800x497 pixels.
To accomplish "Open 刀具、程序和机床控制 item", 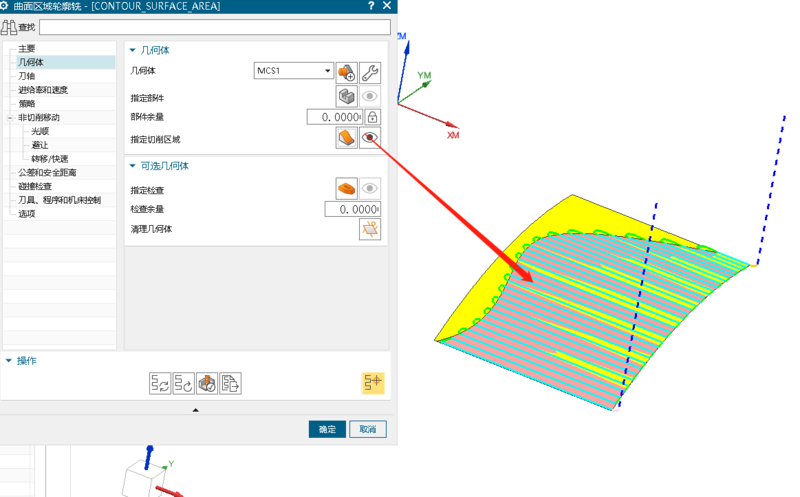I will 59,200.
